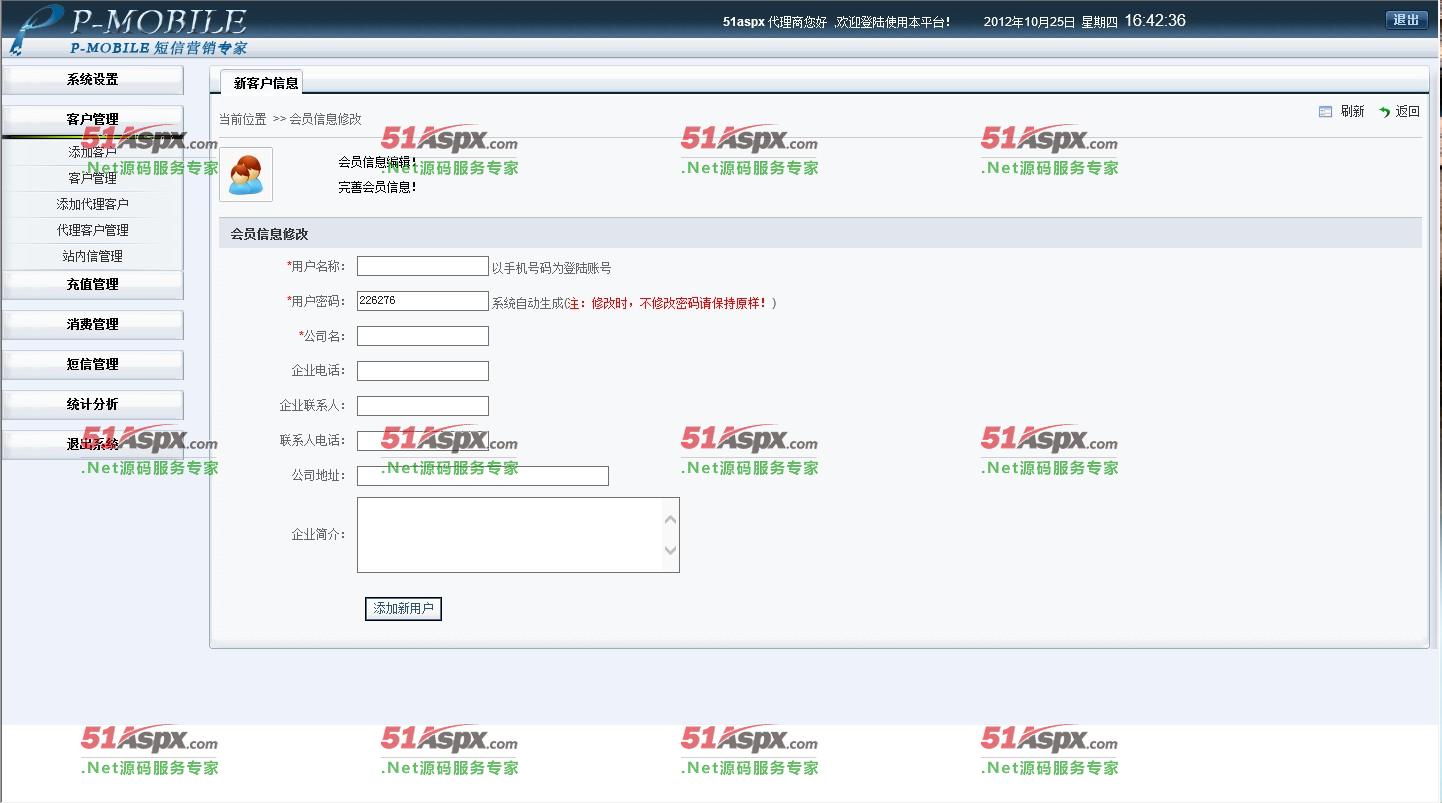Viewport: 1442px width, 803px height.
Task: Expand the 消费管理 sidebar section
Action: tap(93, 325)
